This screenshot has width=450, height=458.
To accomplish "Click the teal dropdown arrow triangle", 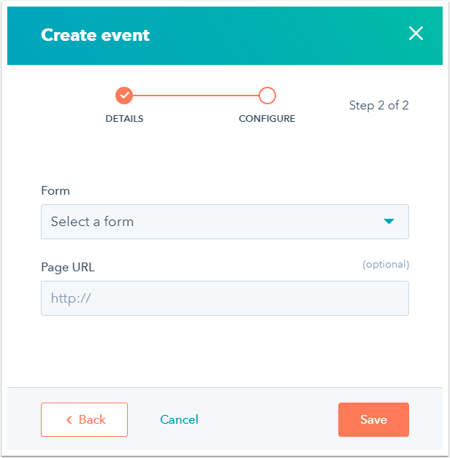I will [389, 221].
